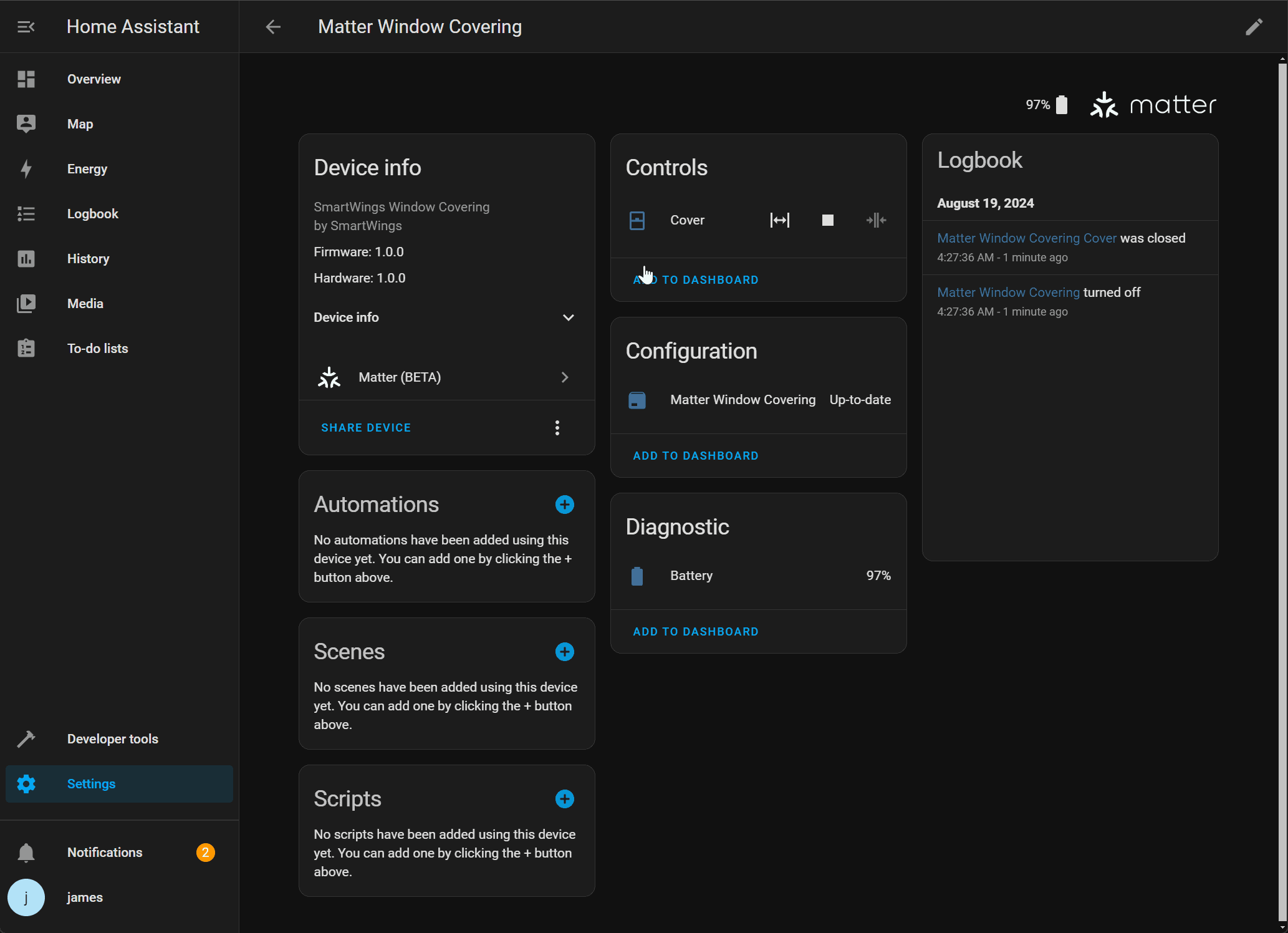This screenshot has width=1288, height=933.
Task: Add a new scene with plus icon
Action: click(564, 652)
